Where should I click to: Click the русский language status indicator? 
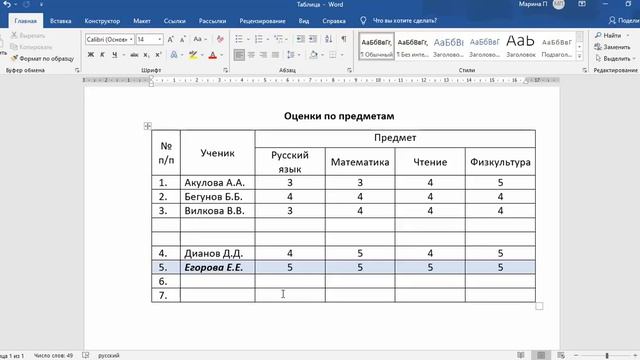coord(109,356)
